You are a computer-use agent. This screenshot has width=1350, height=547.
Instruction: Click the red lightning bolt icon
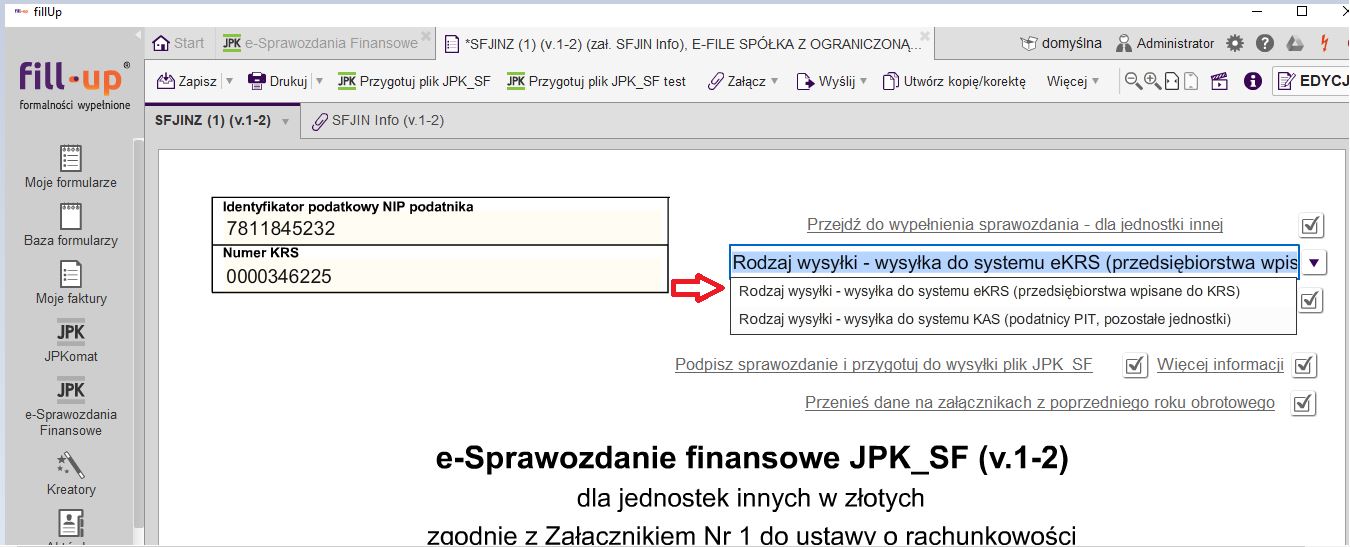click(x=1325, y=43)
